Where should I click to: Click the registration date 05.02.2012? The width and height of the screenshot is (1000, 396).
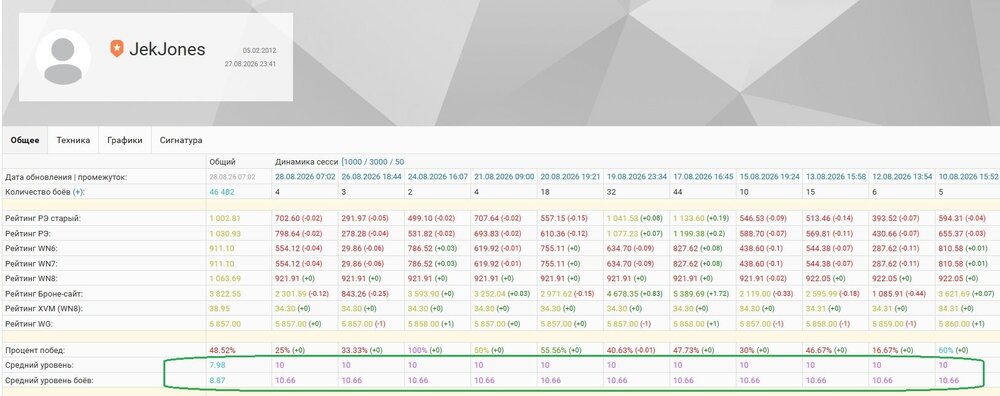click(x=260, y=50)
